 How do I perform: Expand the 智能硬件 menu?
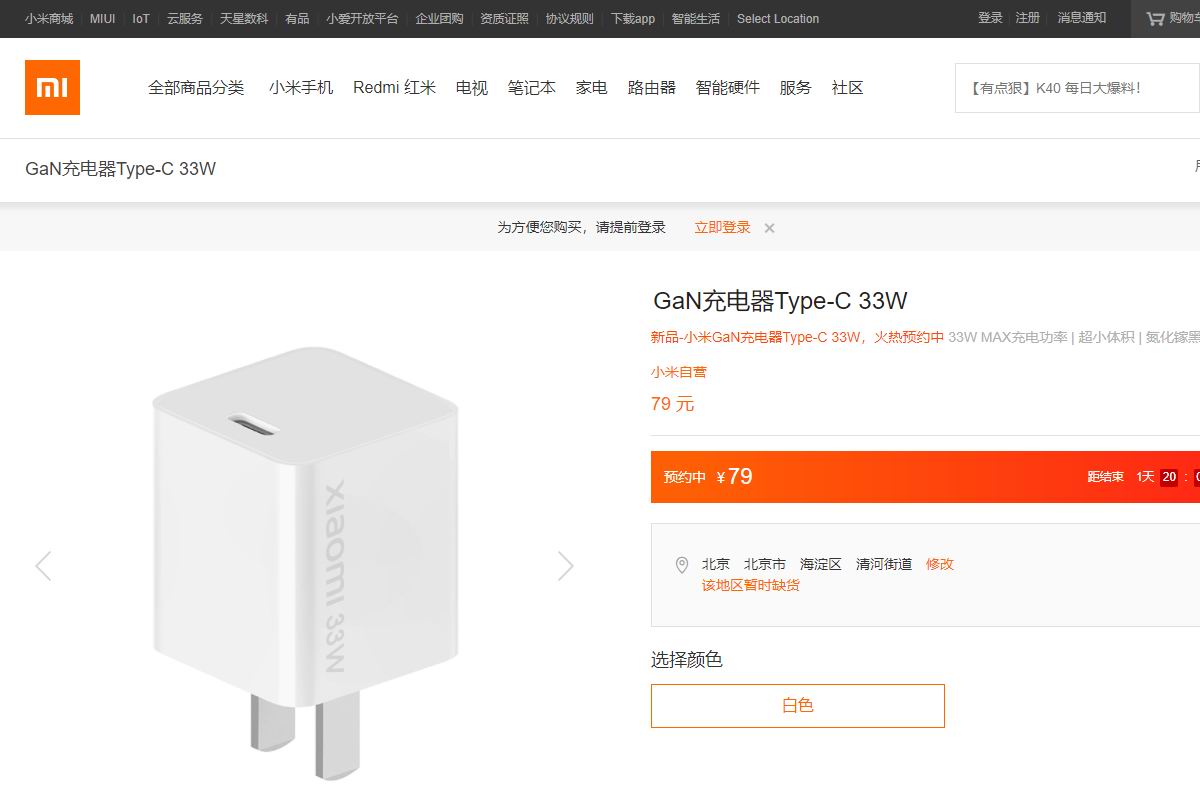[728, 88]
